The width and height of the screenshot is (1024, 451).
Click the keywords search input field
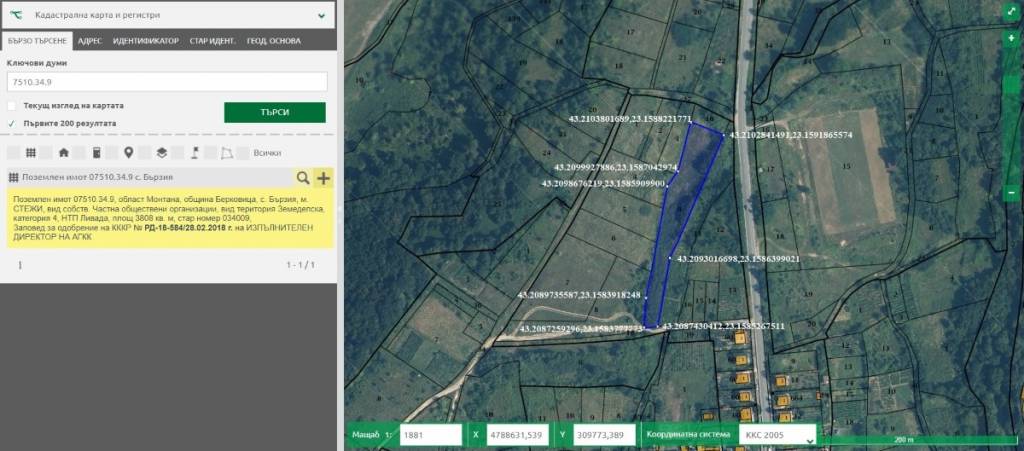[167, 82]
